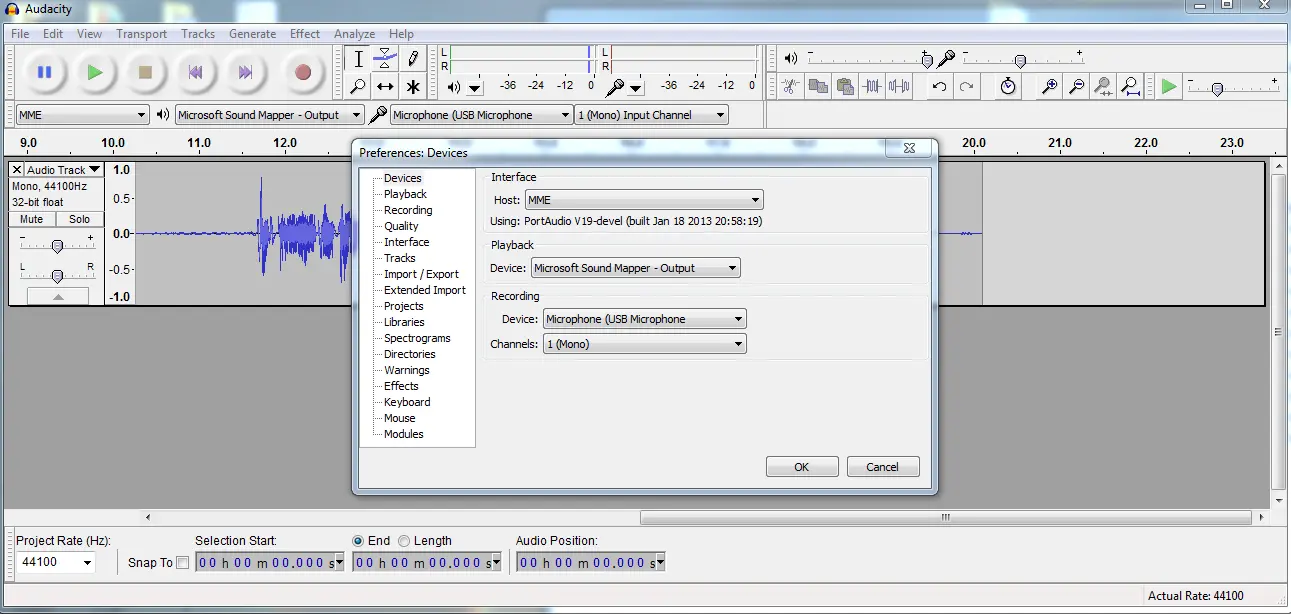1291x614 pixels.
Task: Open the Audio Track name dropdown menu
Action: point(64,170)
